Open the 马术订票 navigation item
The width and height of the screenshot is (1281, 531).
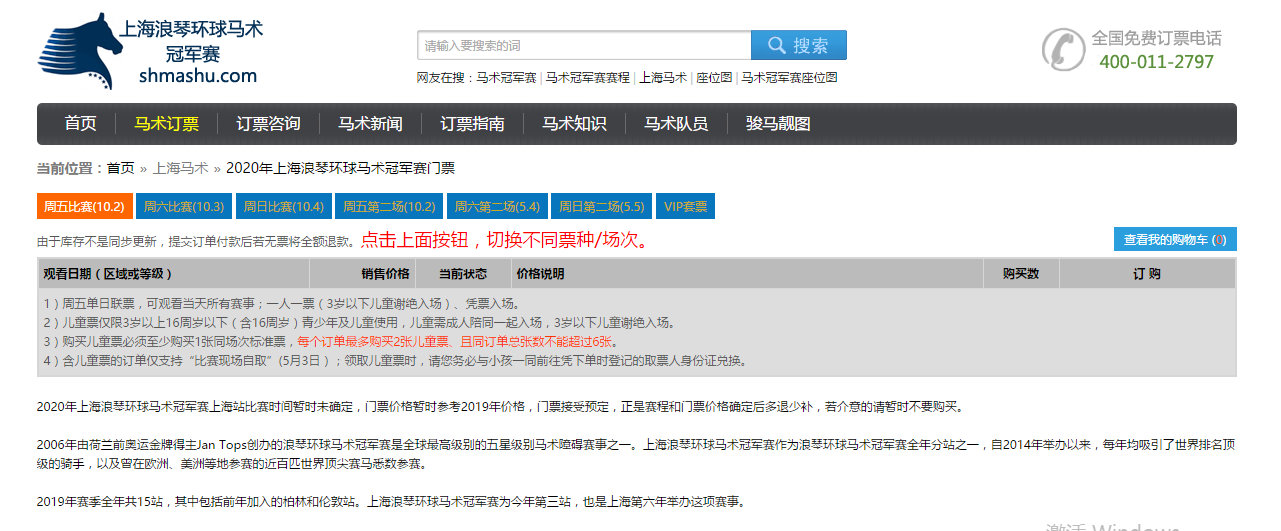[x=167, y=124]
